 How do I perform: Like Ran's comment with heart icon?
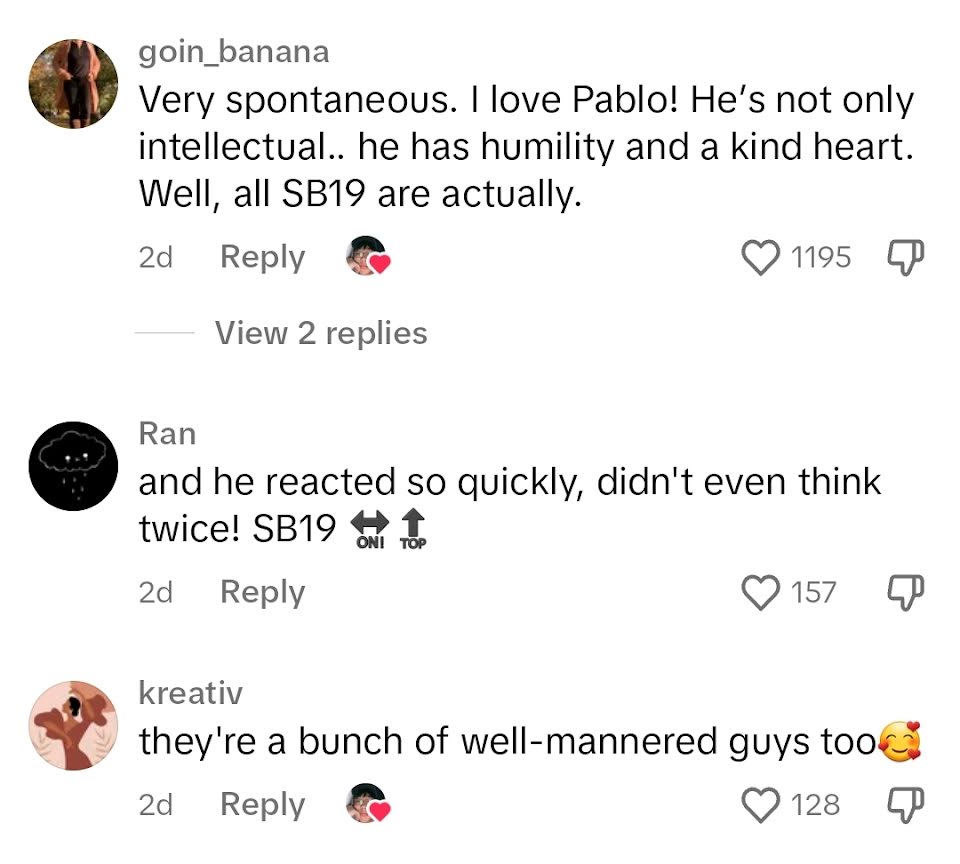760,592
